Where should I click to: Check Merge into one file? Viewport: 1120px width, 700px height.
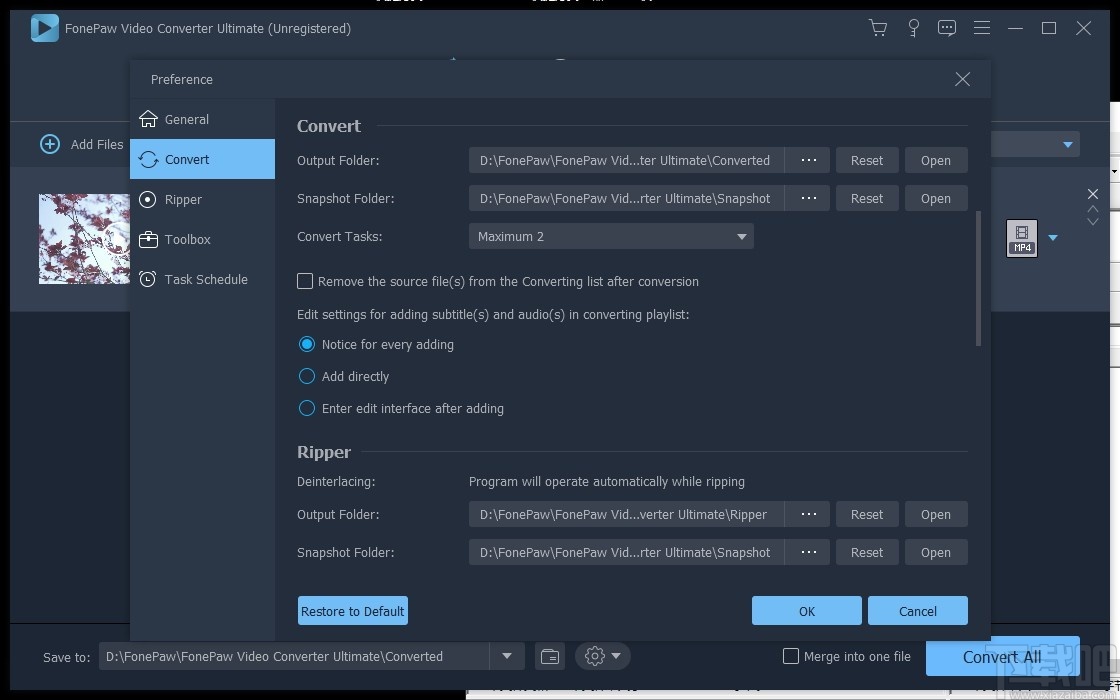pyautogui.click(x=791, y=656)
